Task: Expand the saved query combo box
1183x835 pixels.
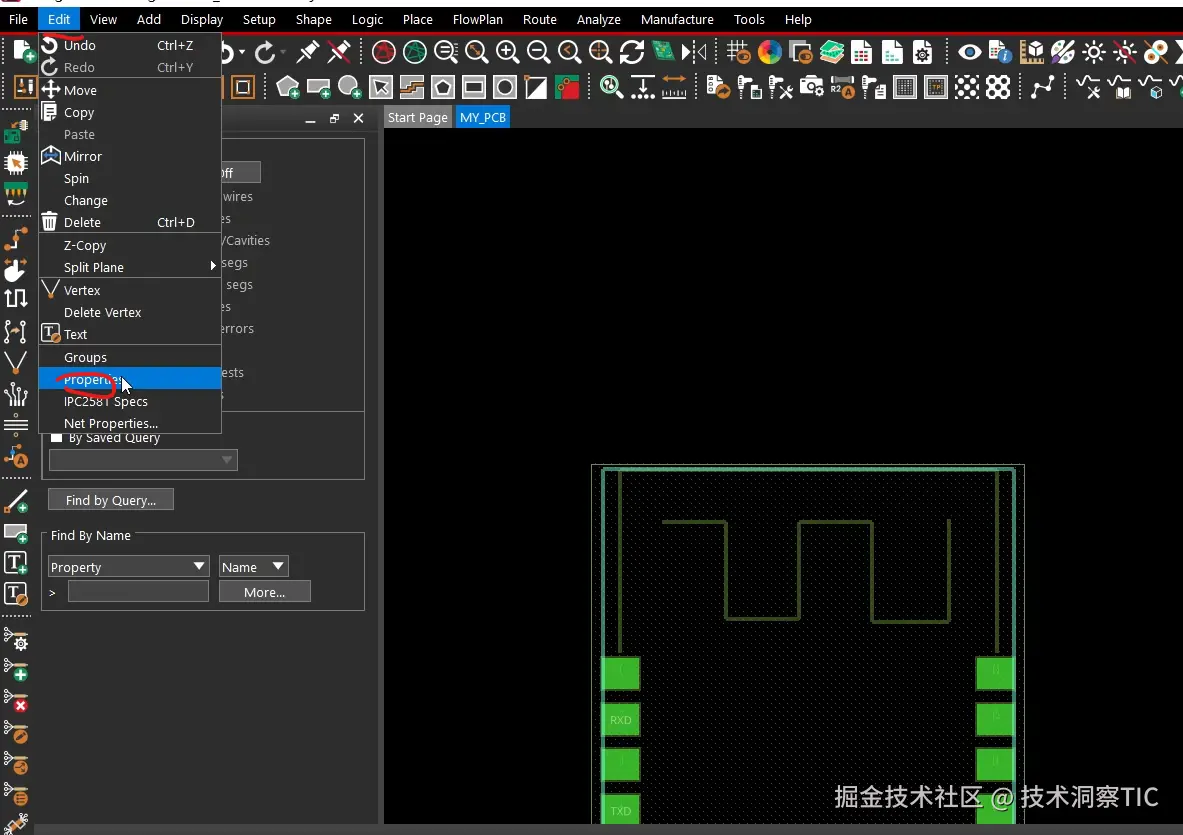Action: 143,460
